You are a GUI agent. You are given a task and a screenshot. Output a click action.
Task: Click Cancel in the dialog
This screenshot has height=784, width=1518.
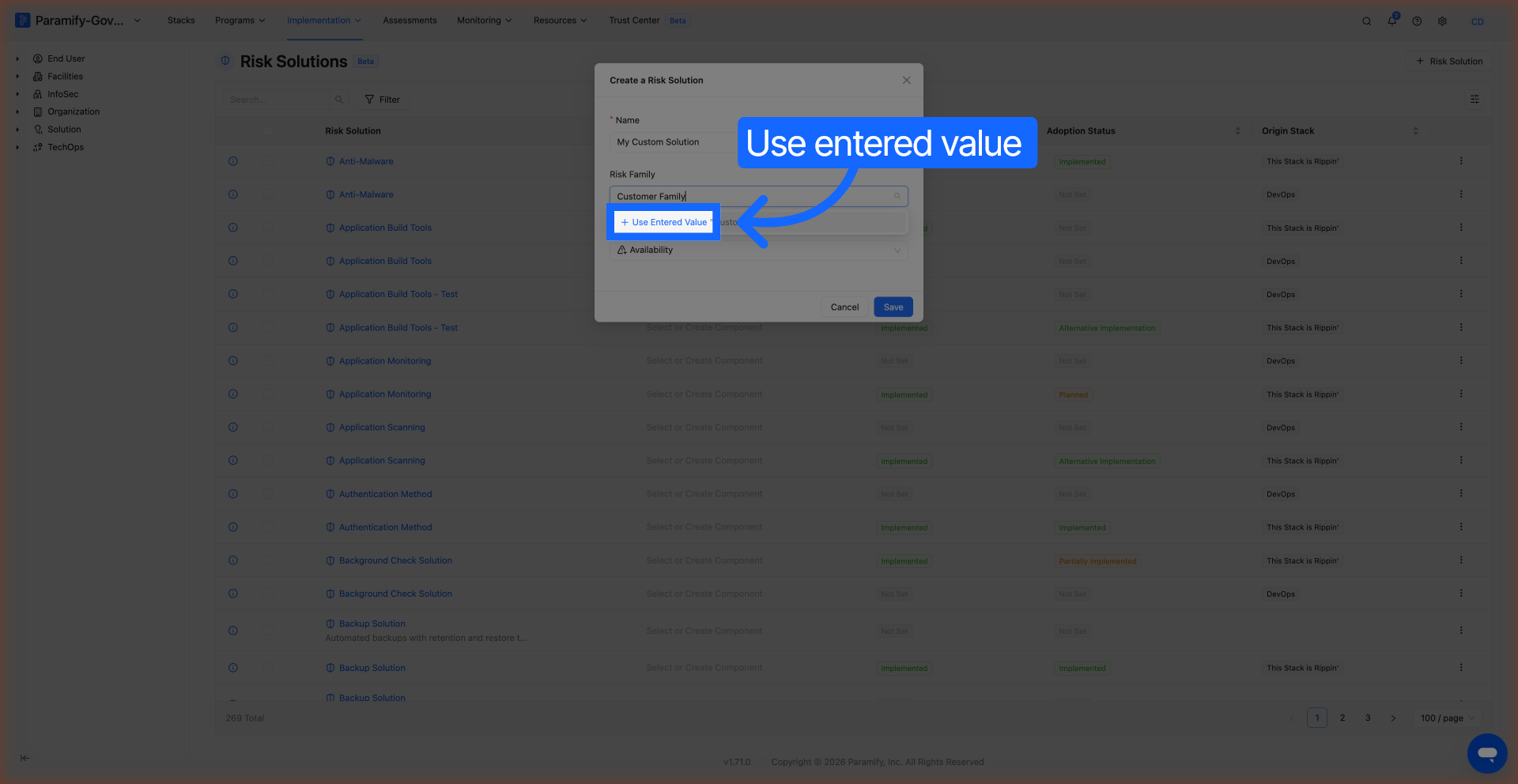tap(844, 307)
